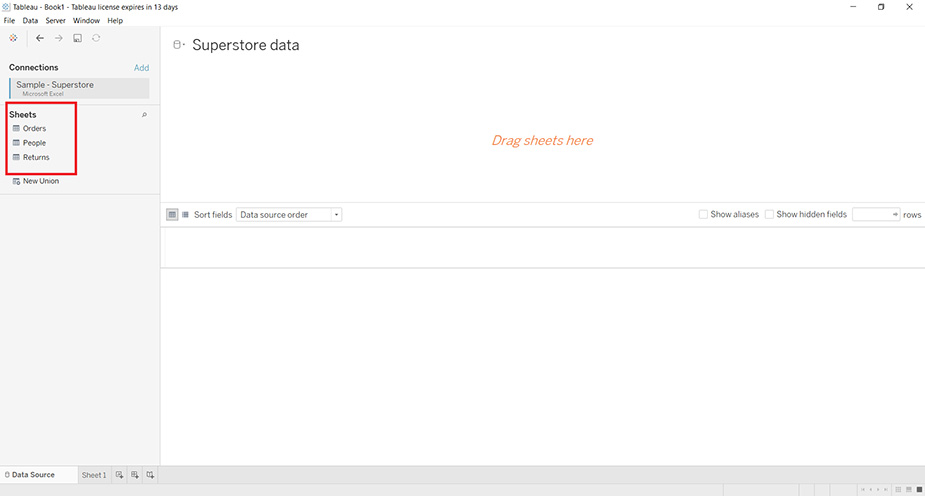
Task: Switch to the Sheet 1 tab
Action: click(x=94, y=475)
